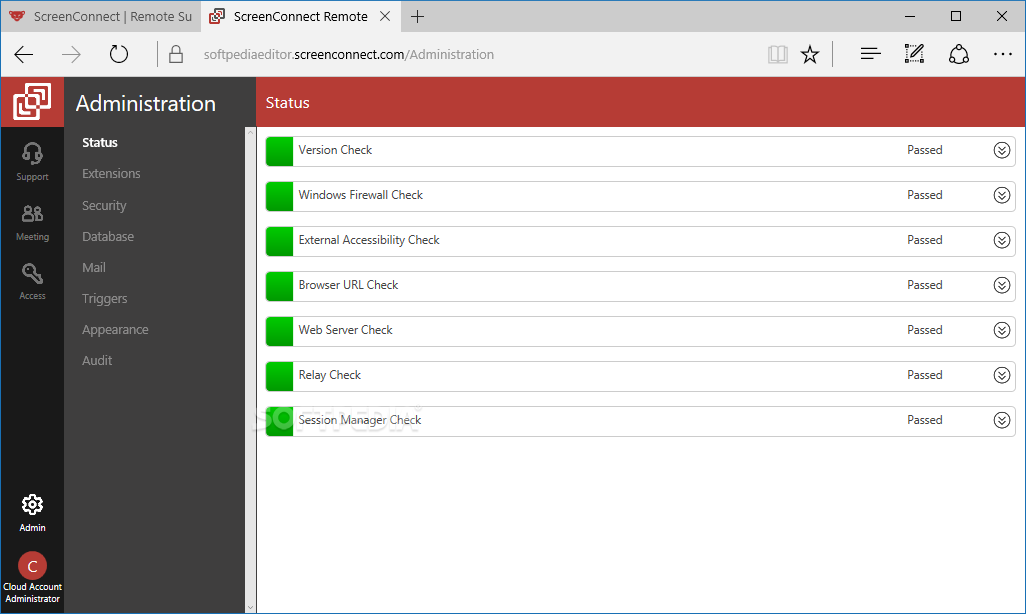This screenshot has height=614, width=1026.
Task: Expand the Relay Check details
Action: click(1001, 375)
